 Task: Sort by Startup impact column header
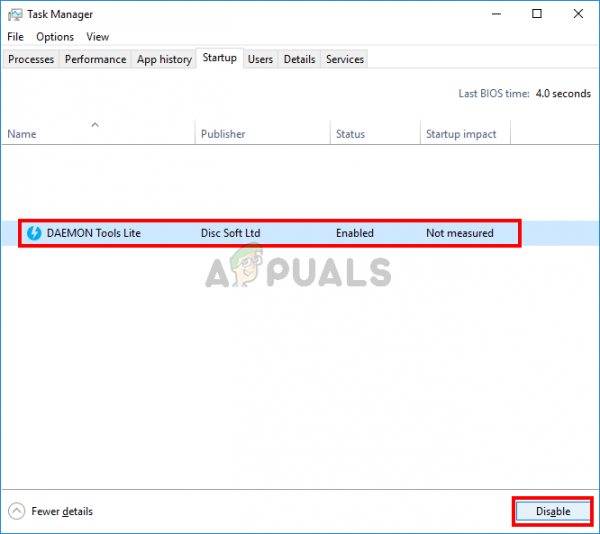coord(465,134)
